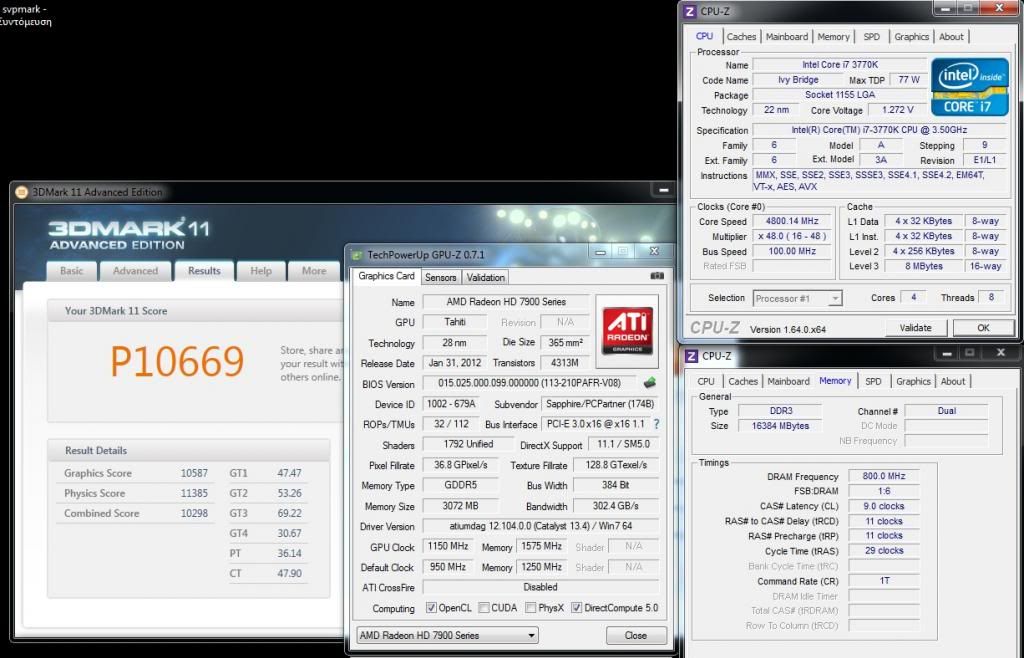Viewport: 1024px width, 658px height.
Task: Click the BIOS save chip icon
Action: pos(650,383)
